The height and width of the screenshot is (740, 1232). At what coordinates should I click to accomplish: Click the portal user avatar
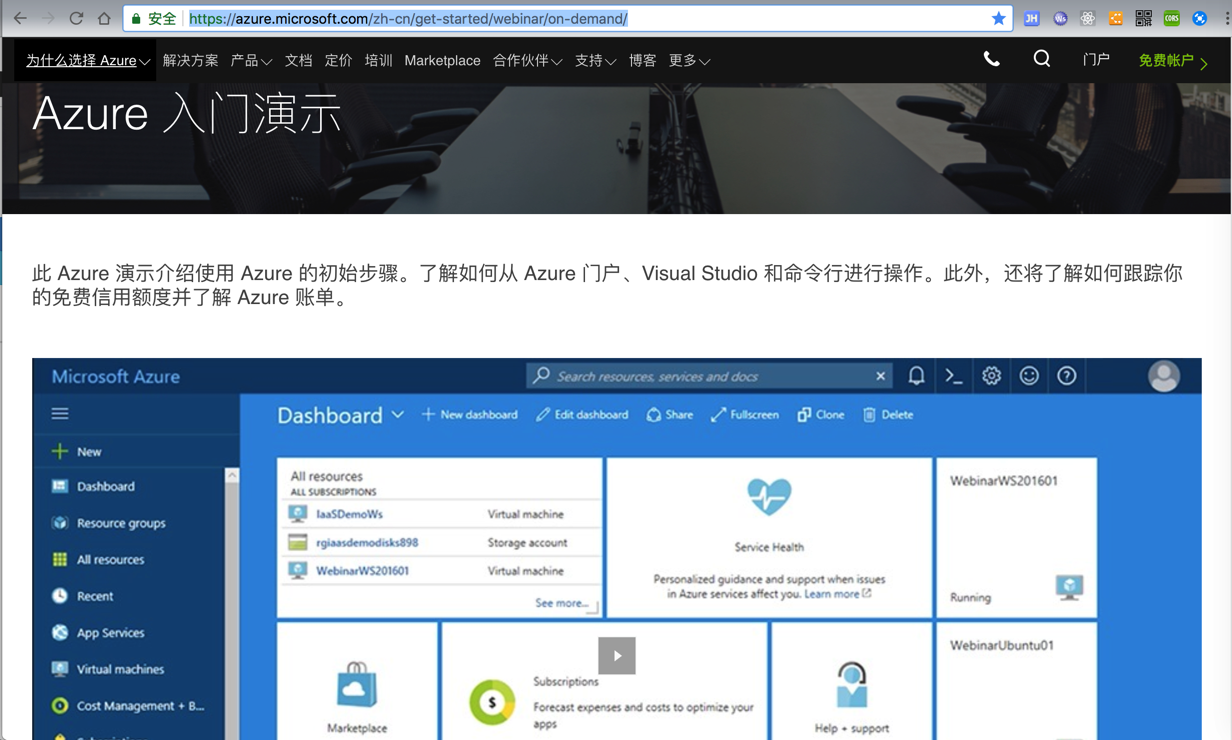pyautogui.click(x=1164, y=376)
